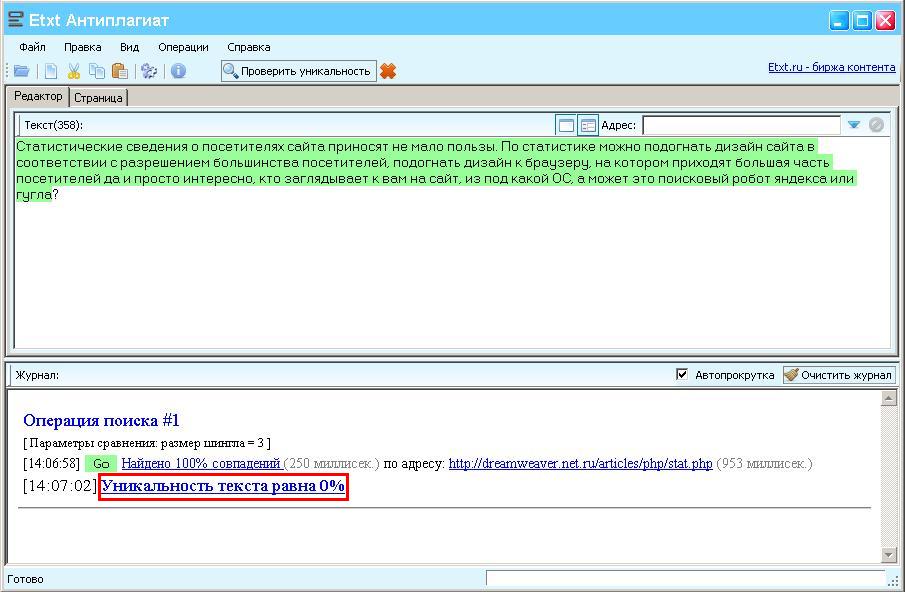Open dreamweaver.net.ru stat.php link
The height and width of the screenshot is (592, 905).
(581, 463)
